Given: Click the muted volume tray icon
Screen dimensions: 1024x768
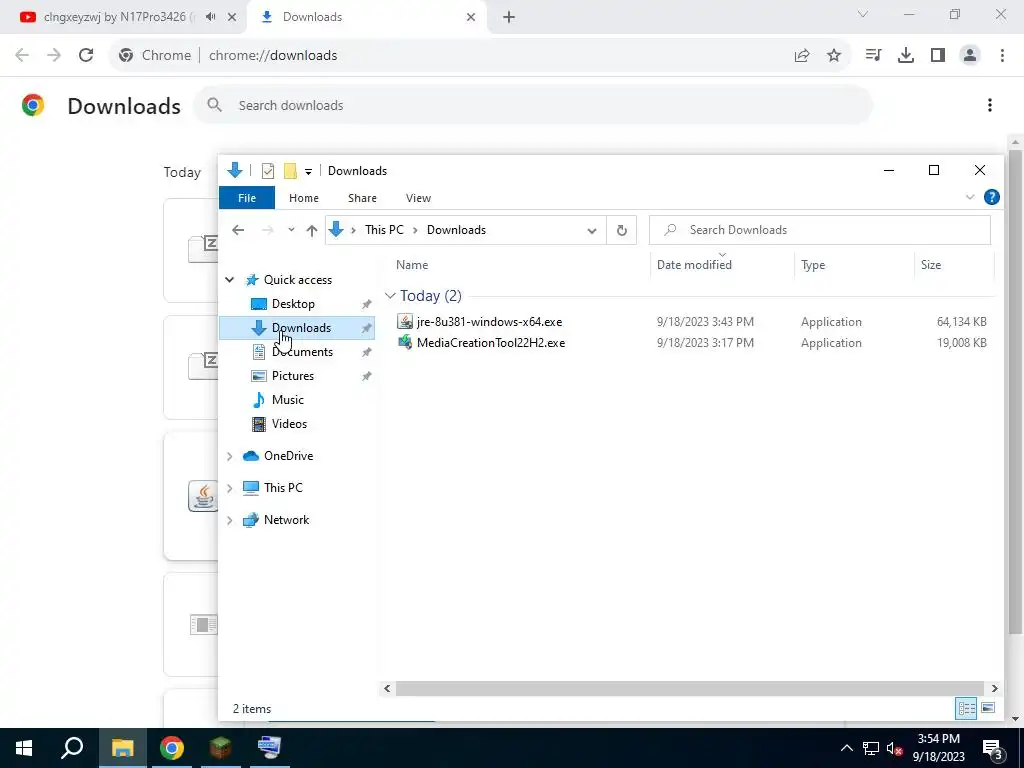Looking at the screenshot, I should 895,748.
